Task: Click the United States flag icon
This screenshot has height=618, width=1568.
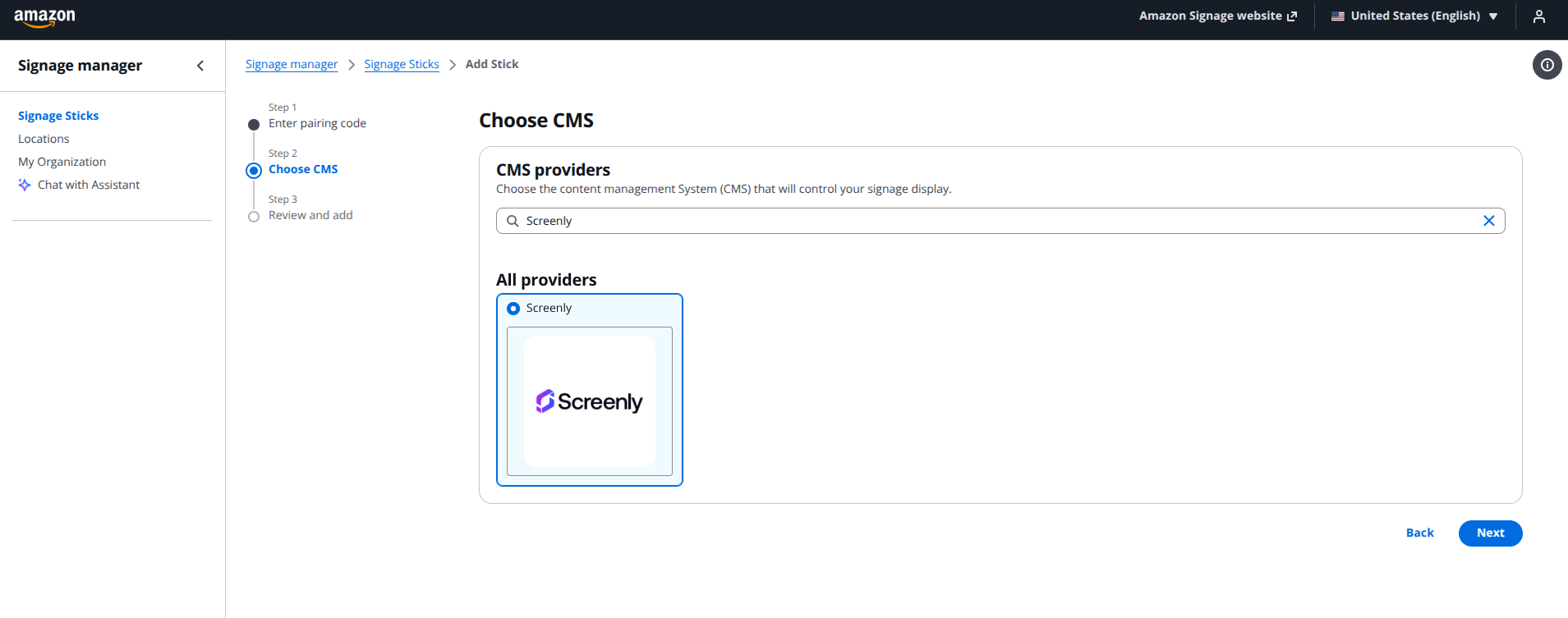Action: pos(1338,16)
